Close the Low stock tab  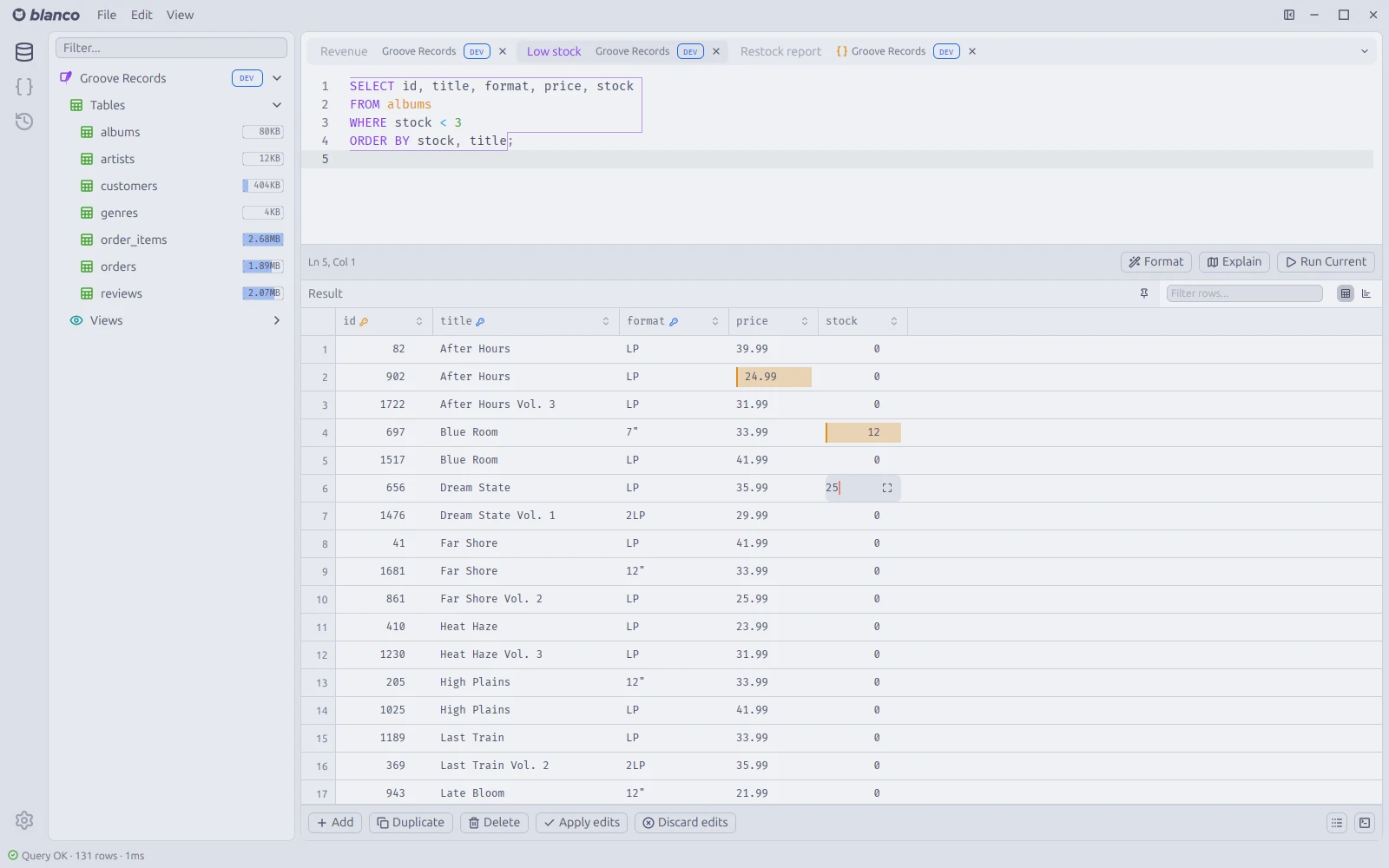[716, 51]
